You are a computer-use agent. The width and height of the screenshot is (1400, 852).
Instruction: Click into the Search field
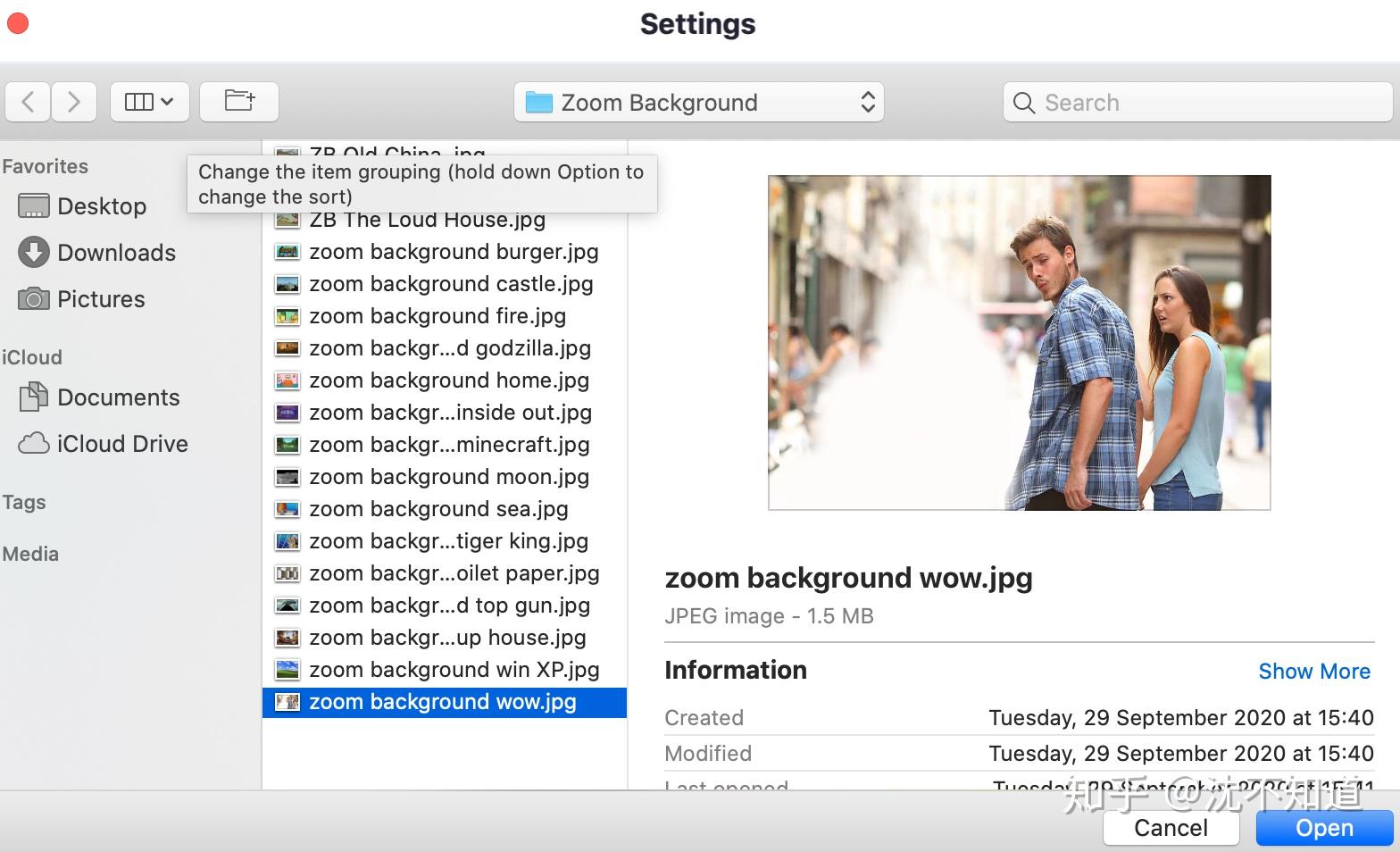(x=1197, y=103)
